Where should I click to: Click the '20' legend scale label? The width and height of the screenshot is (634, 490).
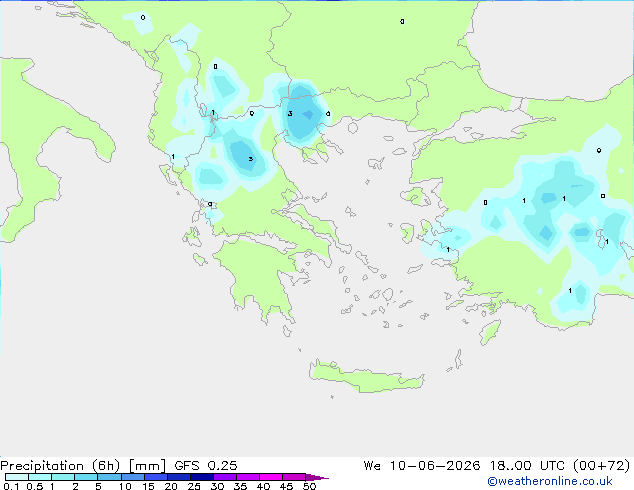[171, 486]
